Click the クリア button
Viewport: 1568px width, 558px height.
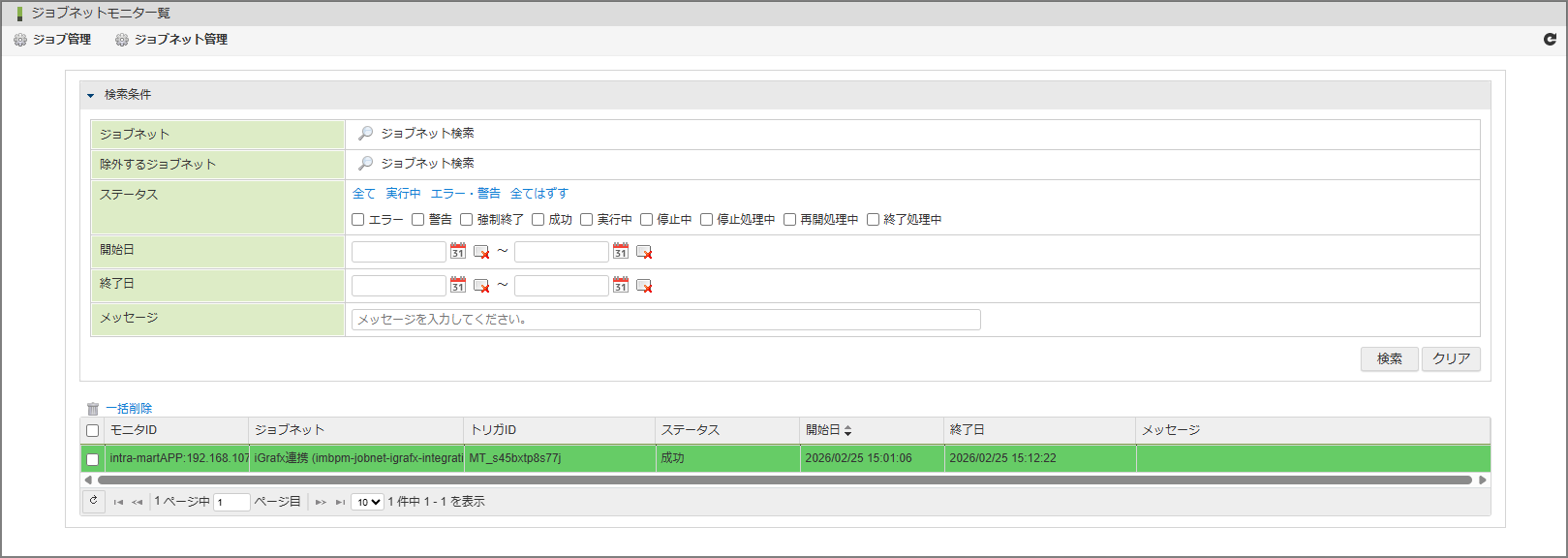point(1451,358)
